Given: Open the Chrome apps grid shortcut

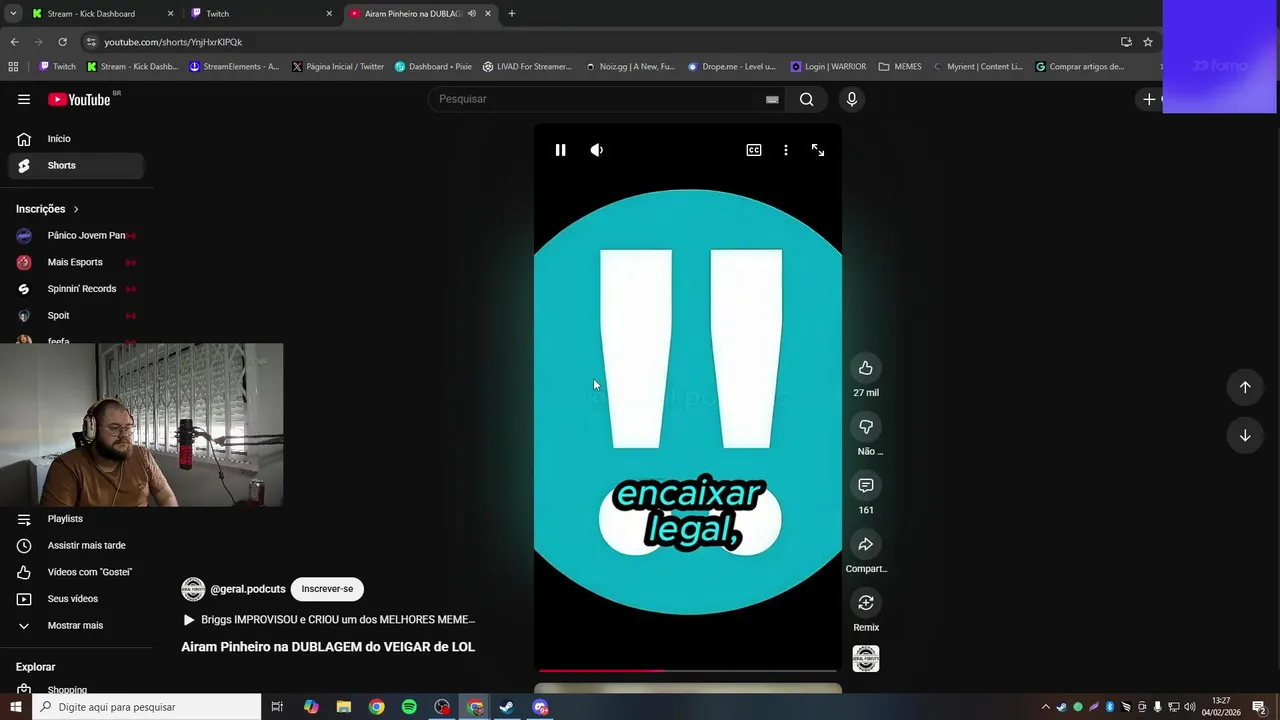Looking at the screenshot, I should [13, 67].
